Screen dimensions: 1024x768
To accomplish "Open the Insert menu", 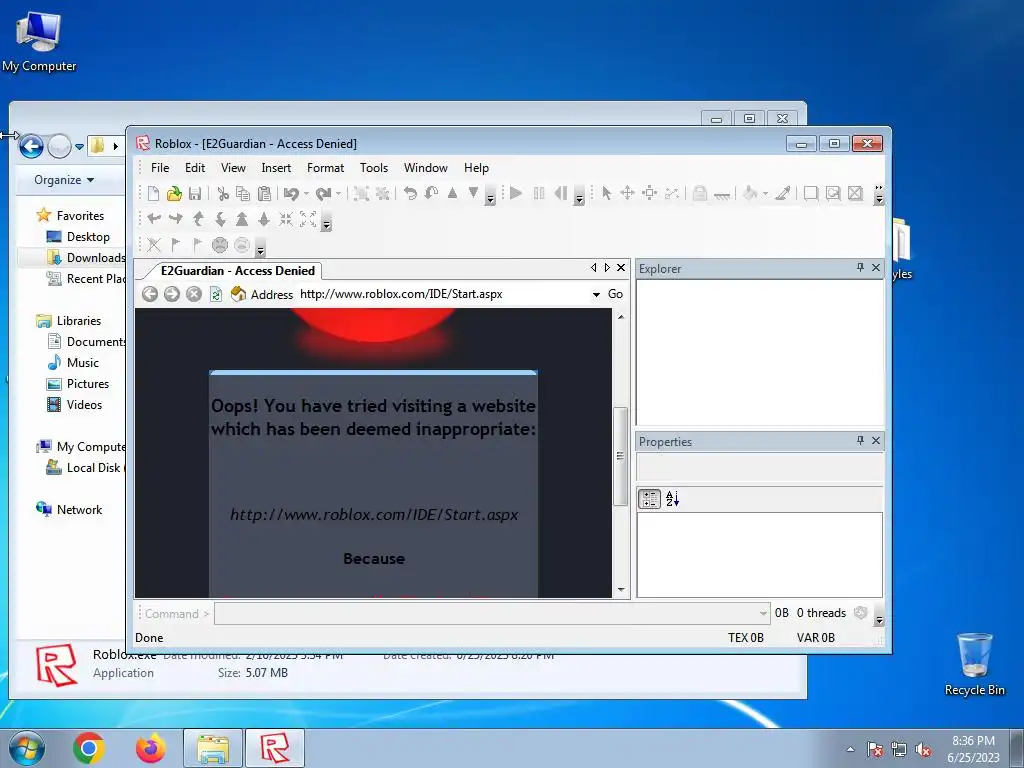I will (276, 168).
